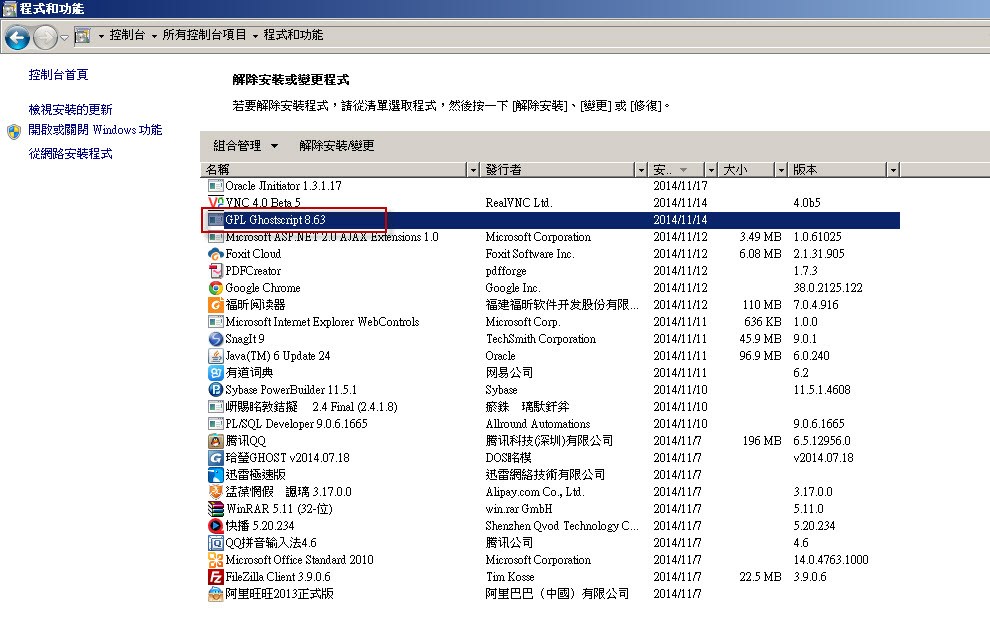Open the 名稱 column filter dropdown
990x623 pixels.
tap(473, 170)
